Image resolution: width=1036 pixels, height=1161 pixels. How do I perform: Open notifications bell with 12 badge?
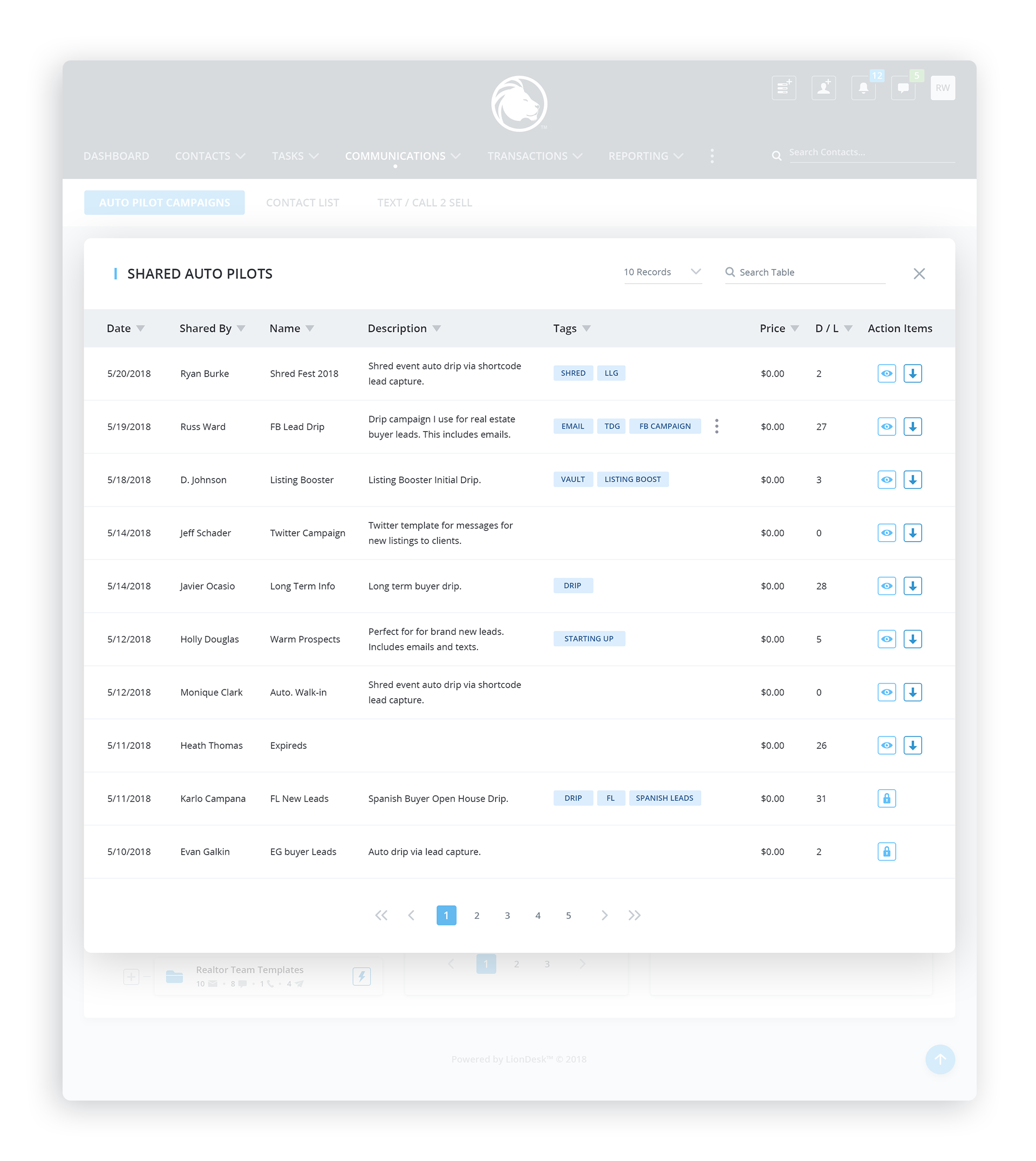pos(863,87)
